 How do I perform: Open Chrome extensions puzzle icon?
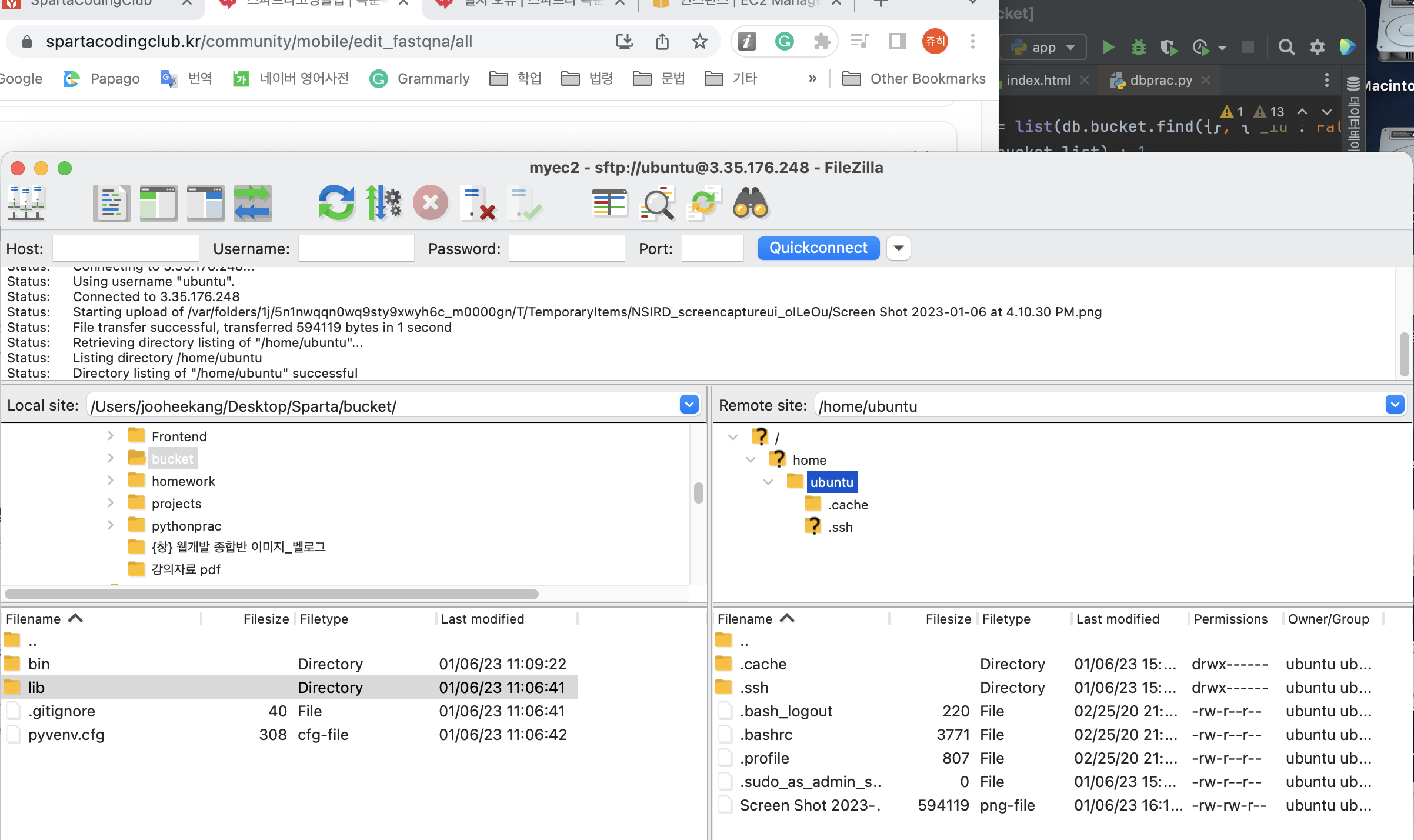[821, 41]
